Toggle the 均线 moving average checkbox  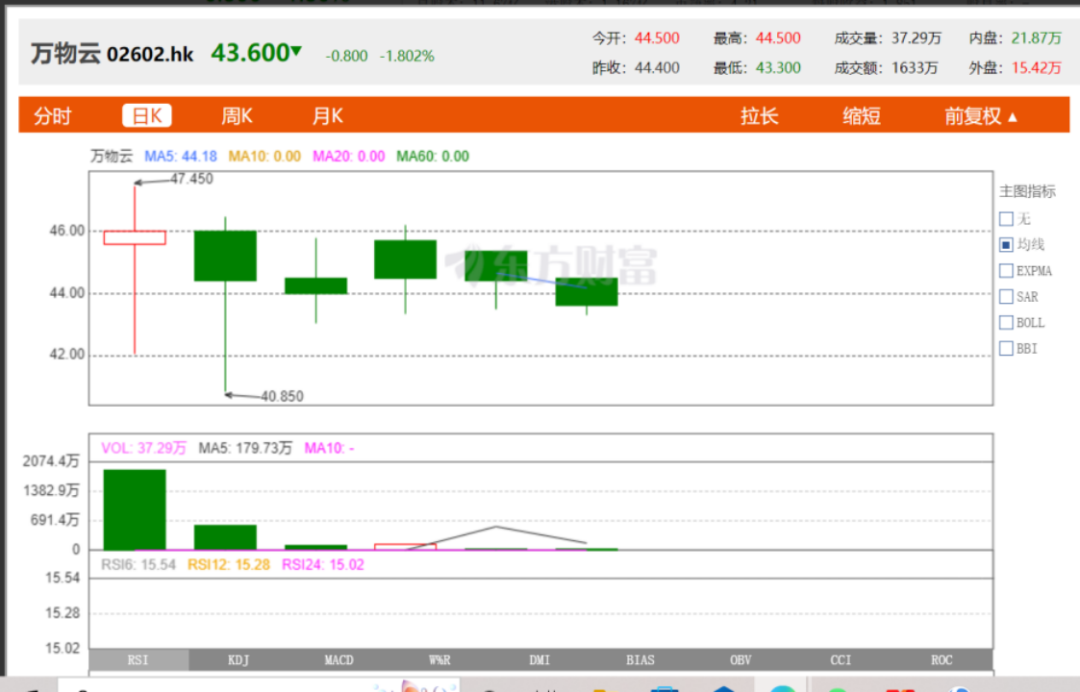pyautogui.click(x=1006, y=245)
